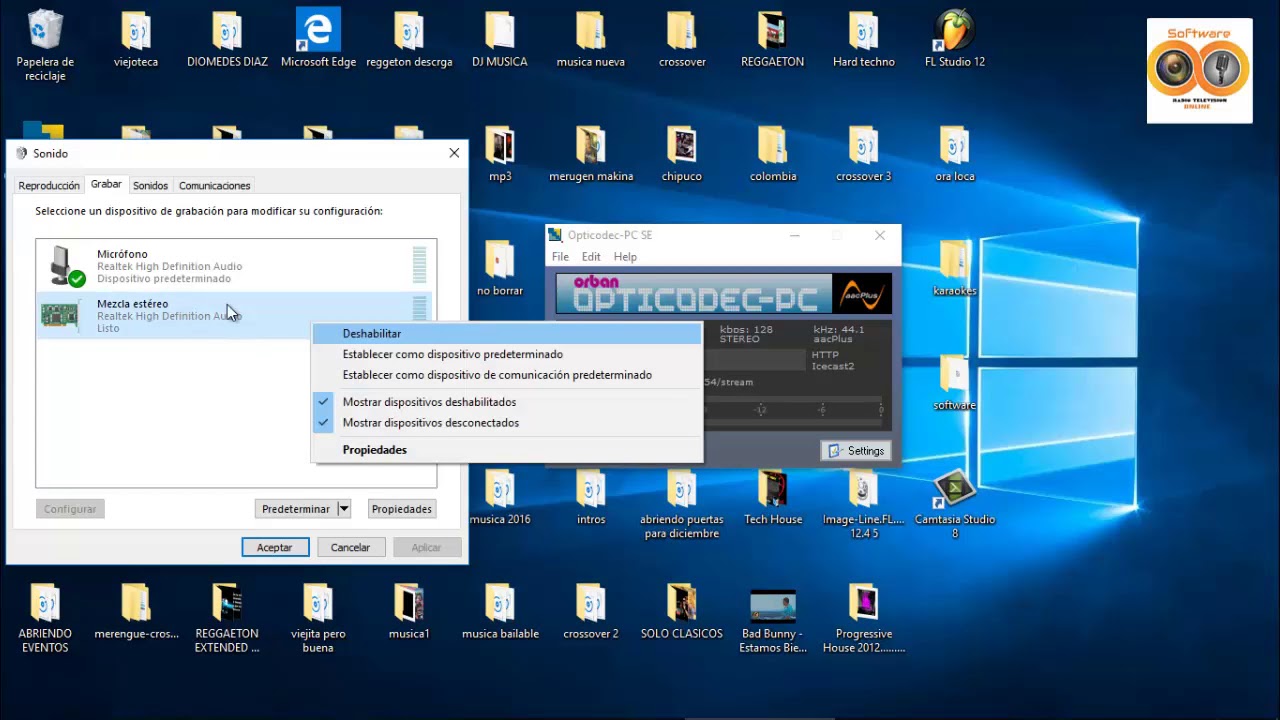Switch to the Comunicaciones tab

click(x=214, y=186)
